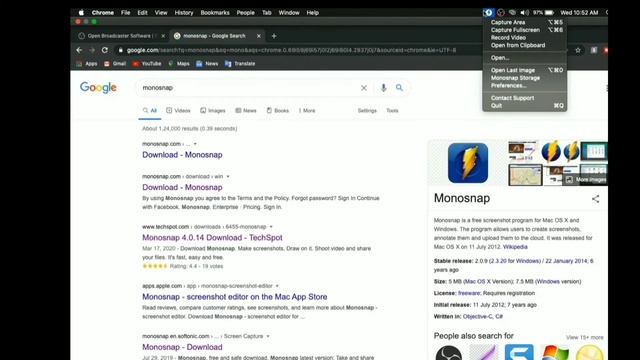Viewport: 640px width, 360px height.
Task: Open Monosnap 4.0.14 Download - TechSpot link
Action: (x=212, y=238)
